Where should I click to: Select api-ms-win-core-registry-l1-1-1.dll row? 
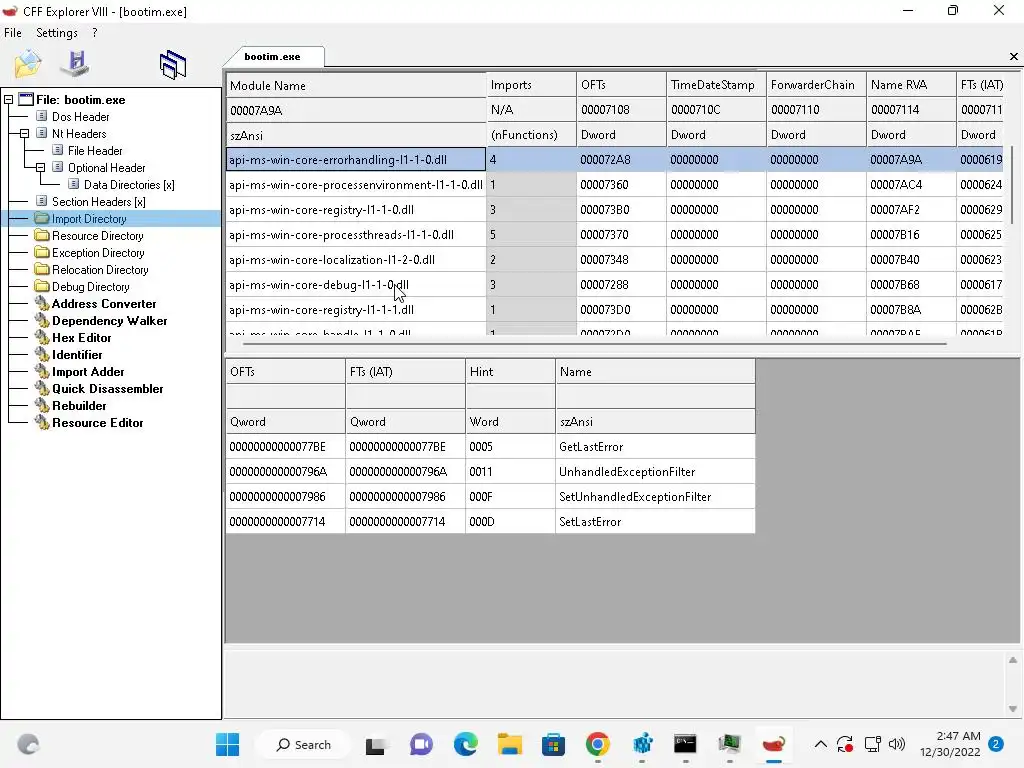614,310
